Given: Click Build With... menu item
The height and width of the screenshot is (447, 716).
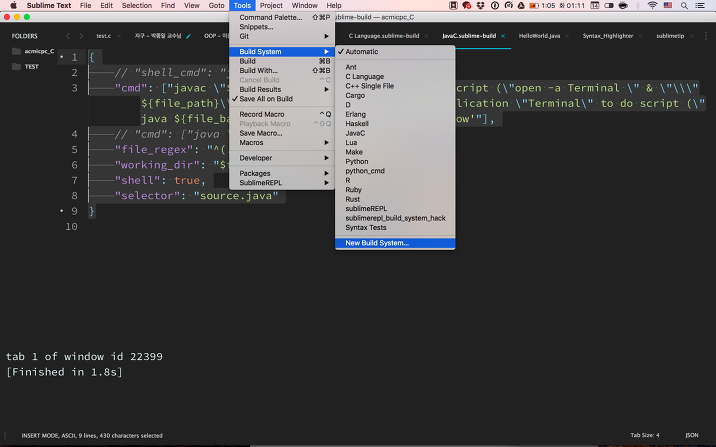Looking at the screenshot, I should 282,70.
